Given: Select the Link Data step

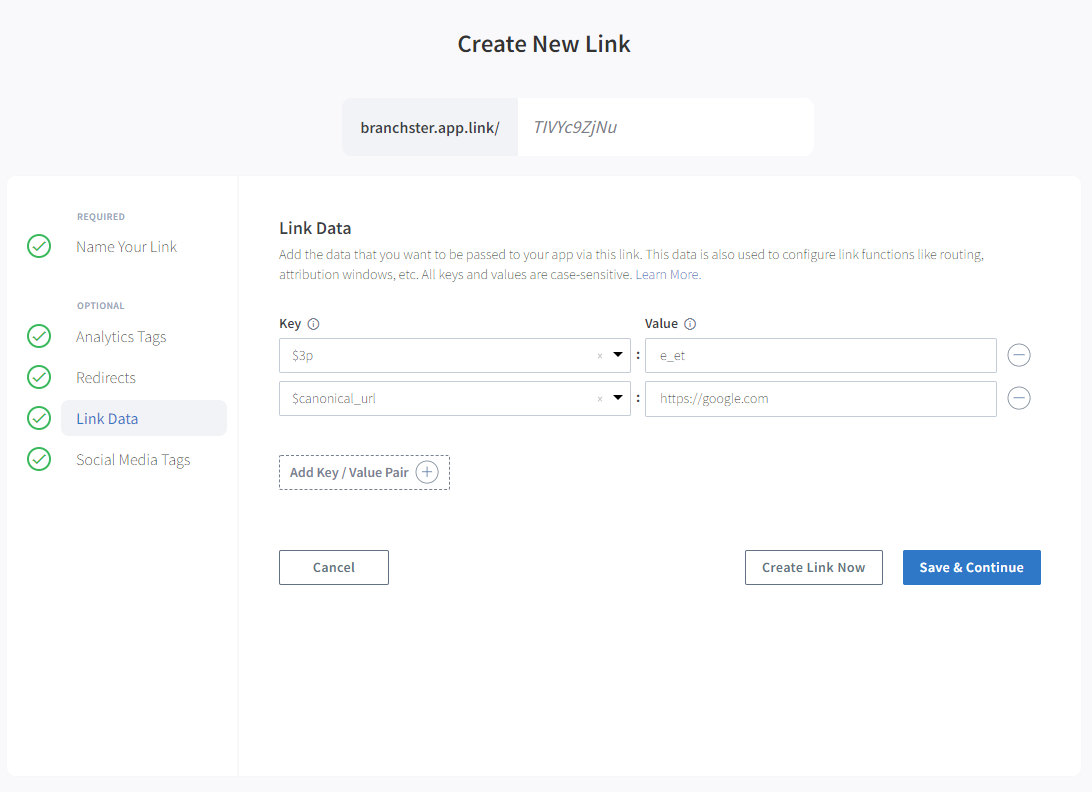Looking at the screenshot, I should [x=144, y=418].
